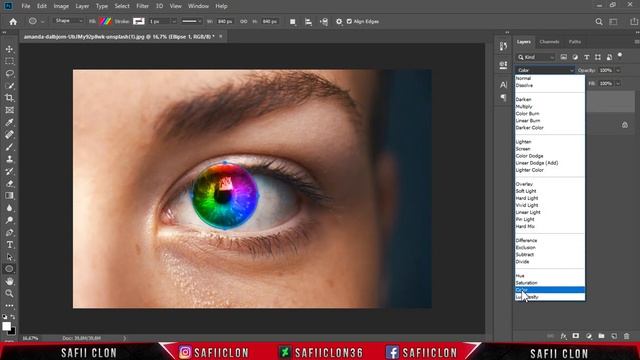Screen dimensions: 640x360
Task: Open stroke line style dropdown
Action: click(192, 21)
